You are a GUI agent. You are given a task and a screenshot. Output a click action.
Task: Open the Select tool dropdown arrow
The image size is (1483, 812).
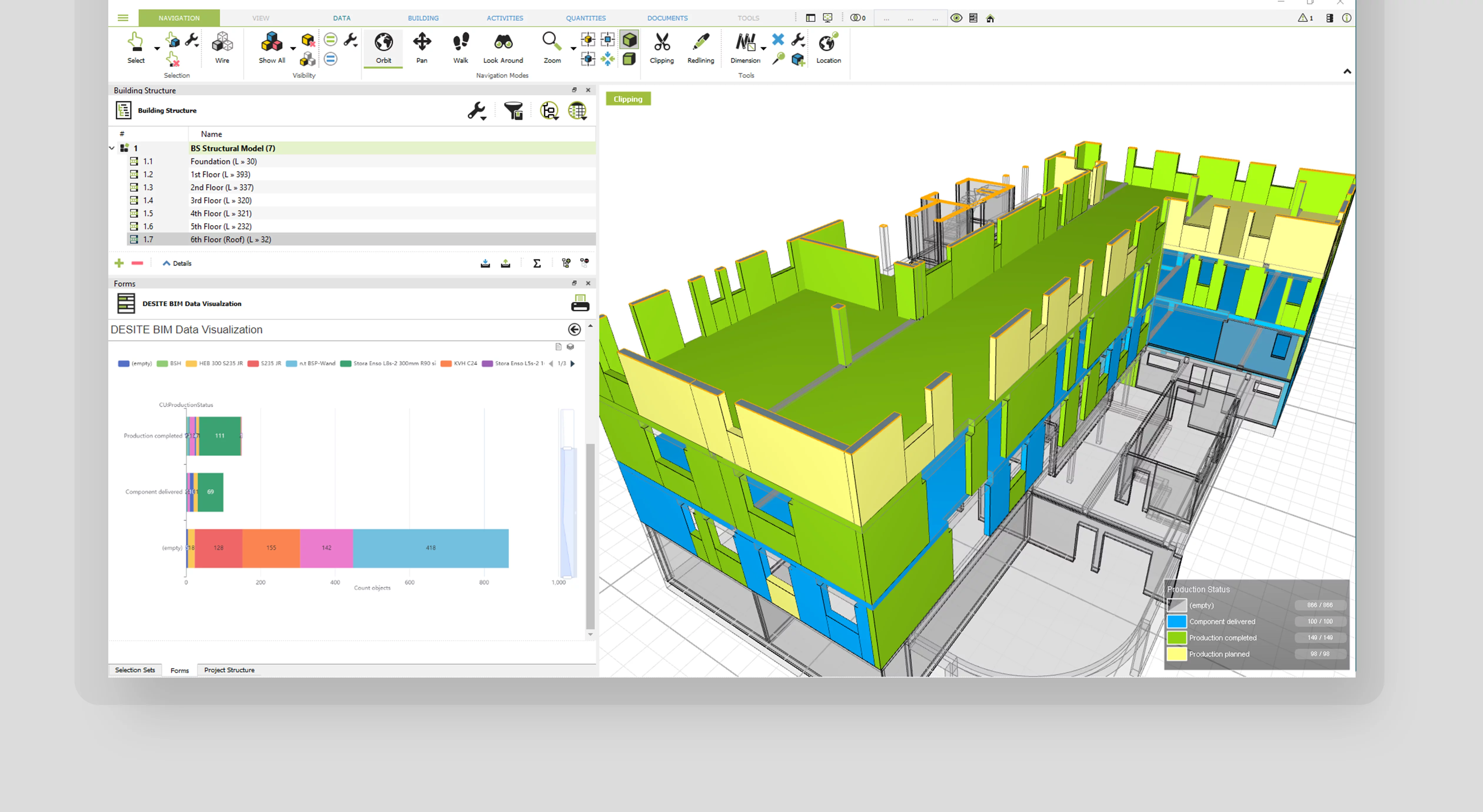pyautogui.click(x=157, y=49)
